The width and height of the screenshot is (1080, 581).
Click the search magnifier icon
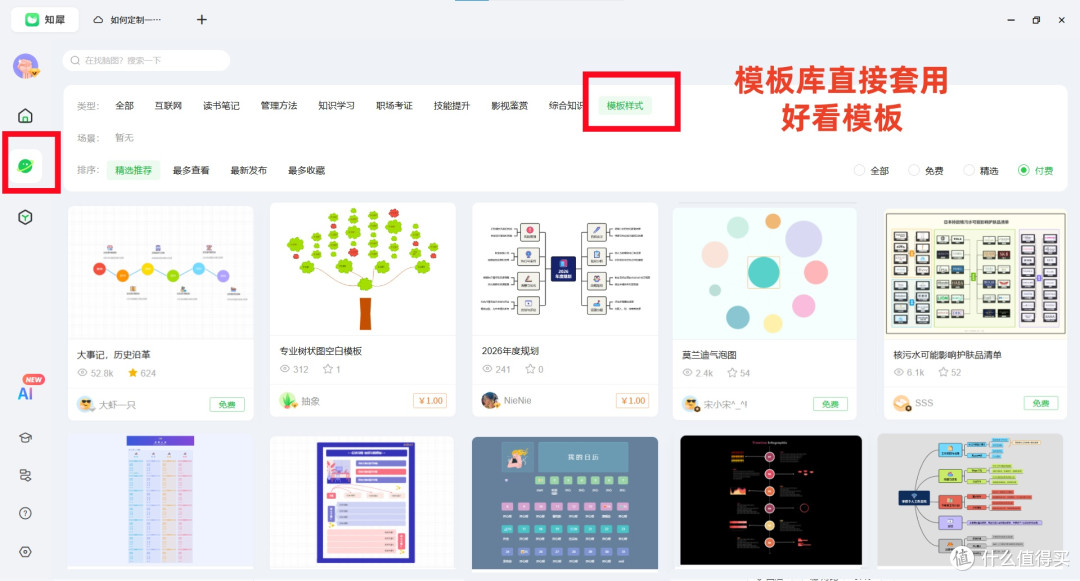click(x=76, y=61)
